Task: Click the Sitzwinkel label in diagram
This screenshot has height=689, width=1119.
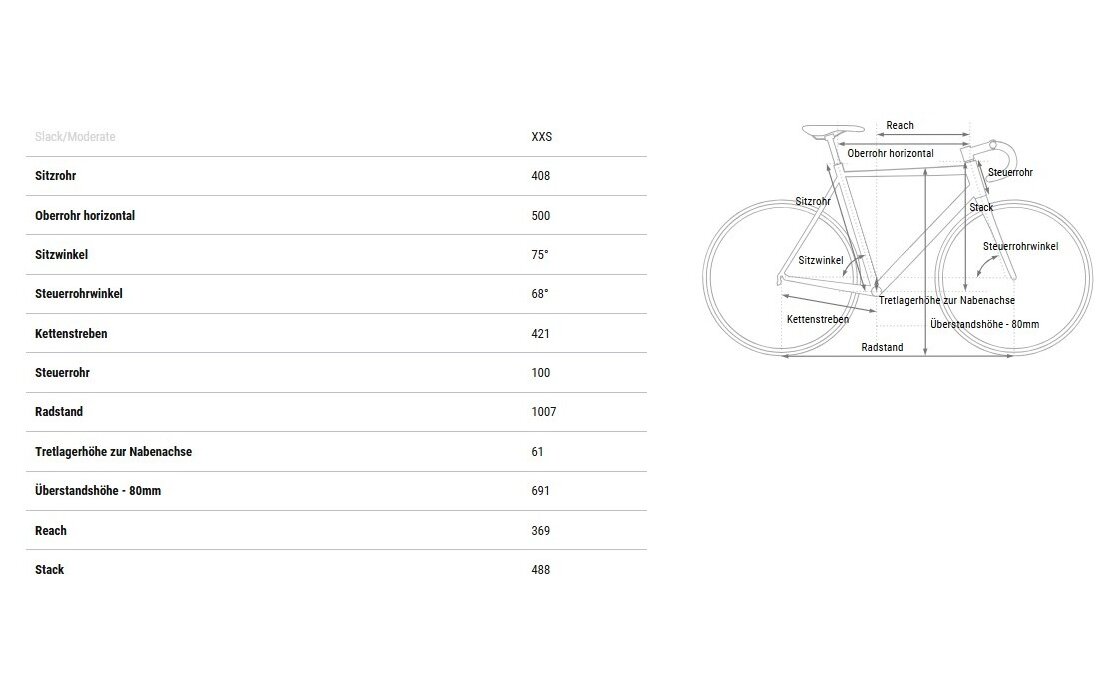Action: 821,261
